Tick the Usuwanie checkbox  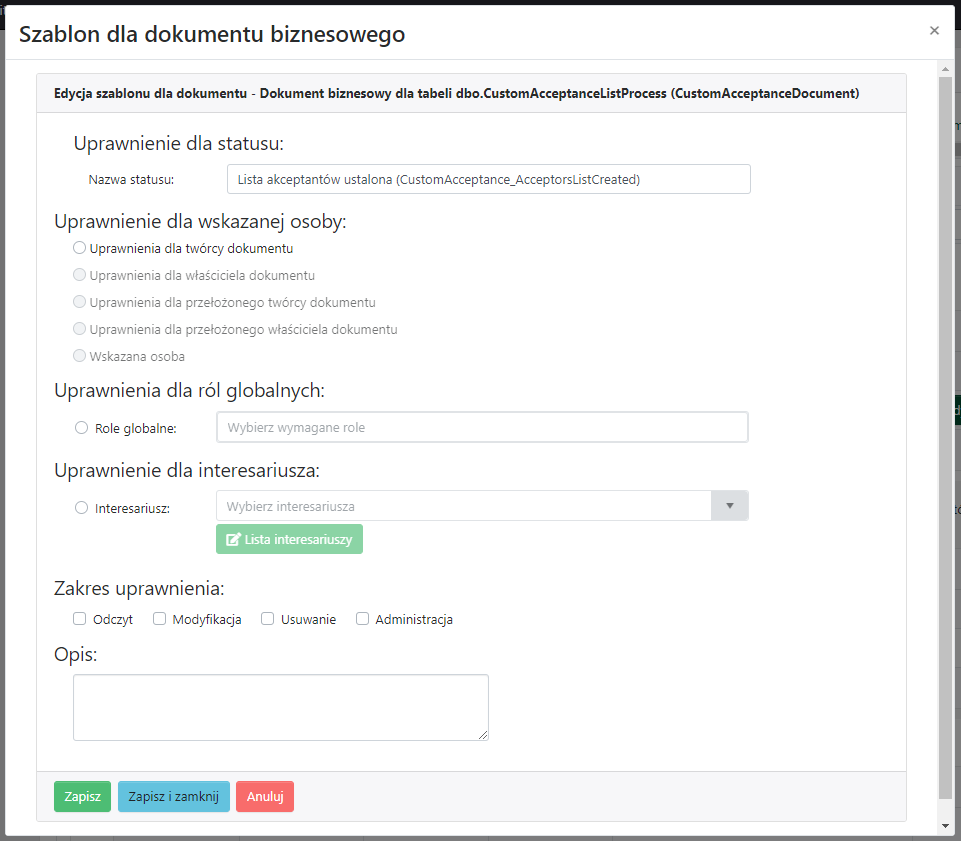[x=267, y=619]
